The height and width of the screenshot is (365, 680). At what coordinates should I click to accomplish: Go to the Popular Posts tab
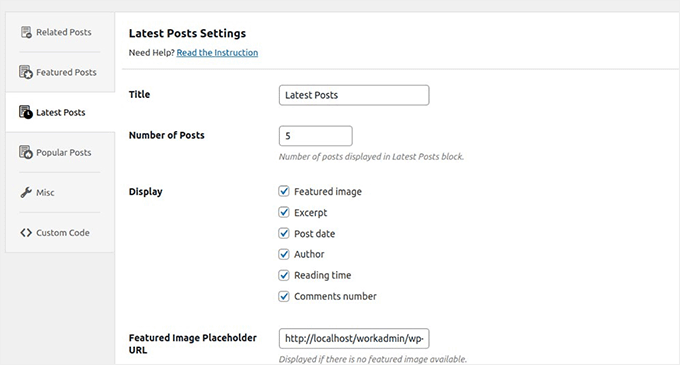pyautogui.click(x=60, y=152)
